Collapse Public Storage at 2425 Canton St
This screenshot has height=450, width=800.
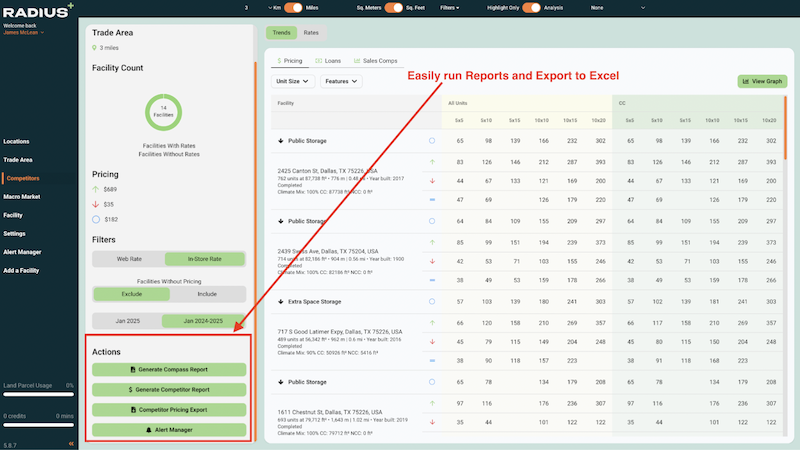tap(281, 141)
